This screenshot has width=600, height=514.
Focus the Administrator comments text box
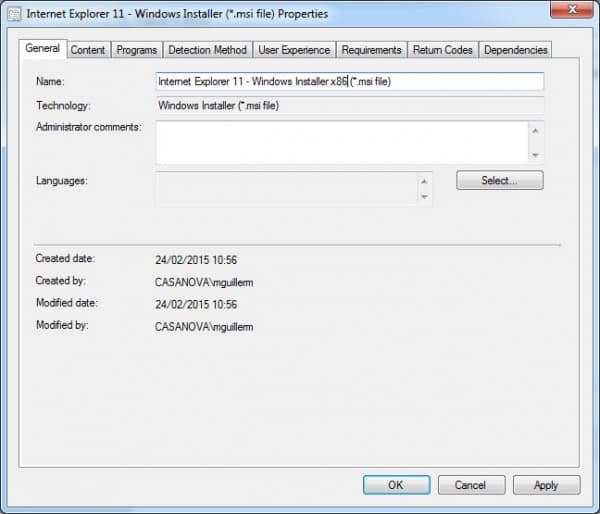pos(341,142)
